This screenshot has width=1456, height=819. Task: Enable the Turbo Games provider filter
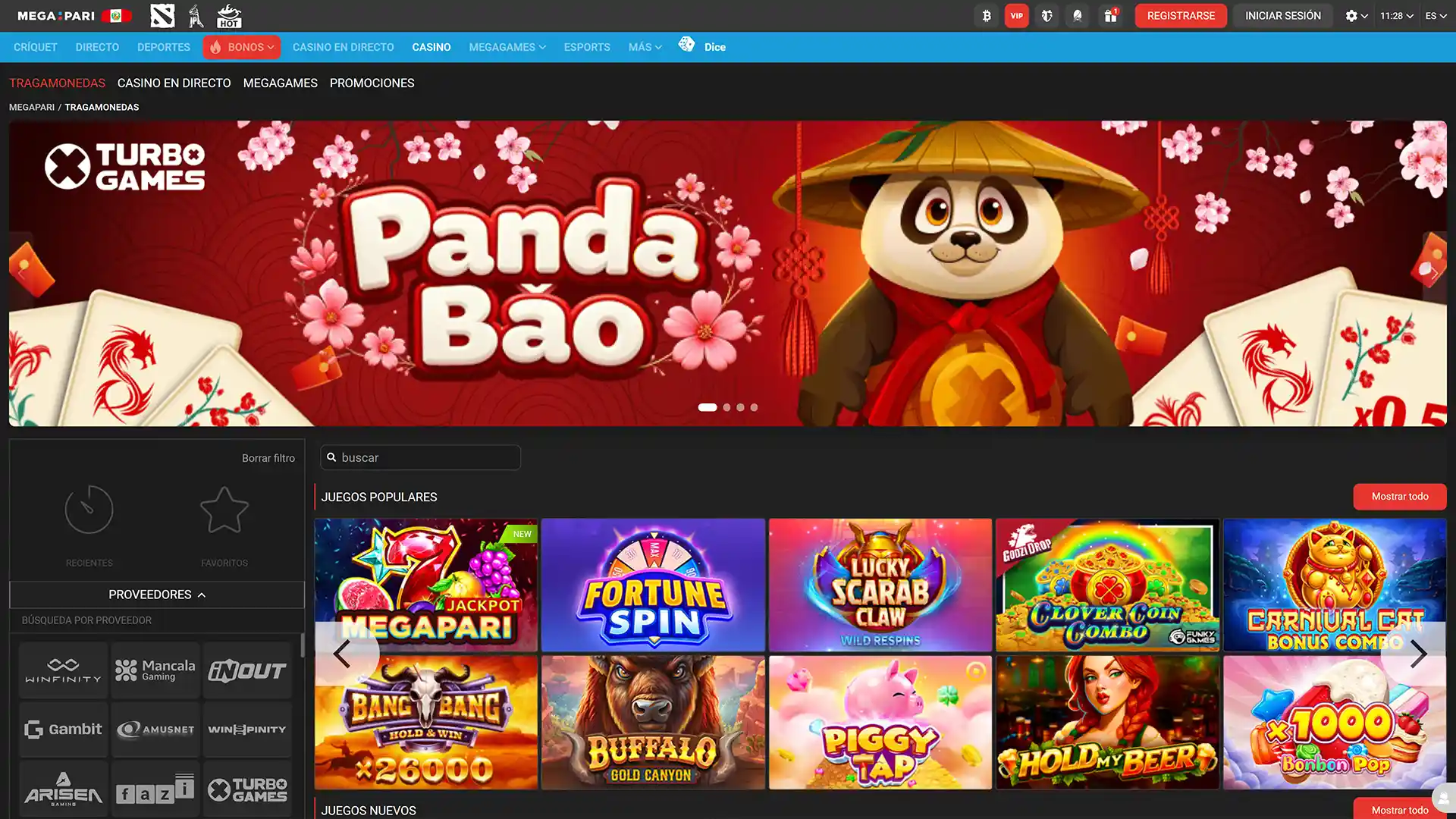pos(247,789)
